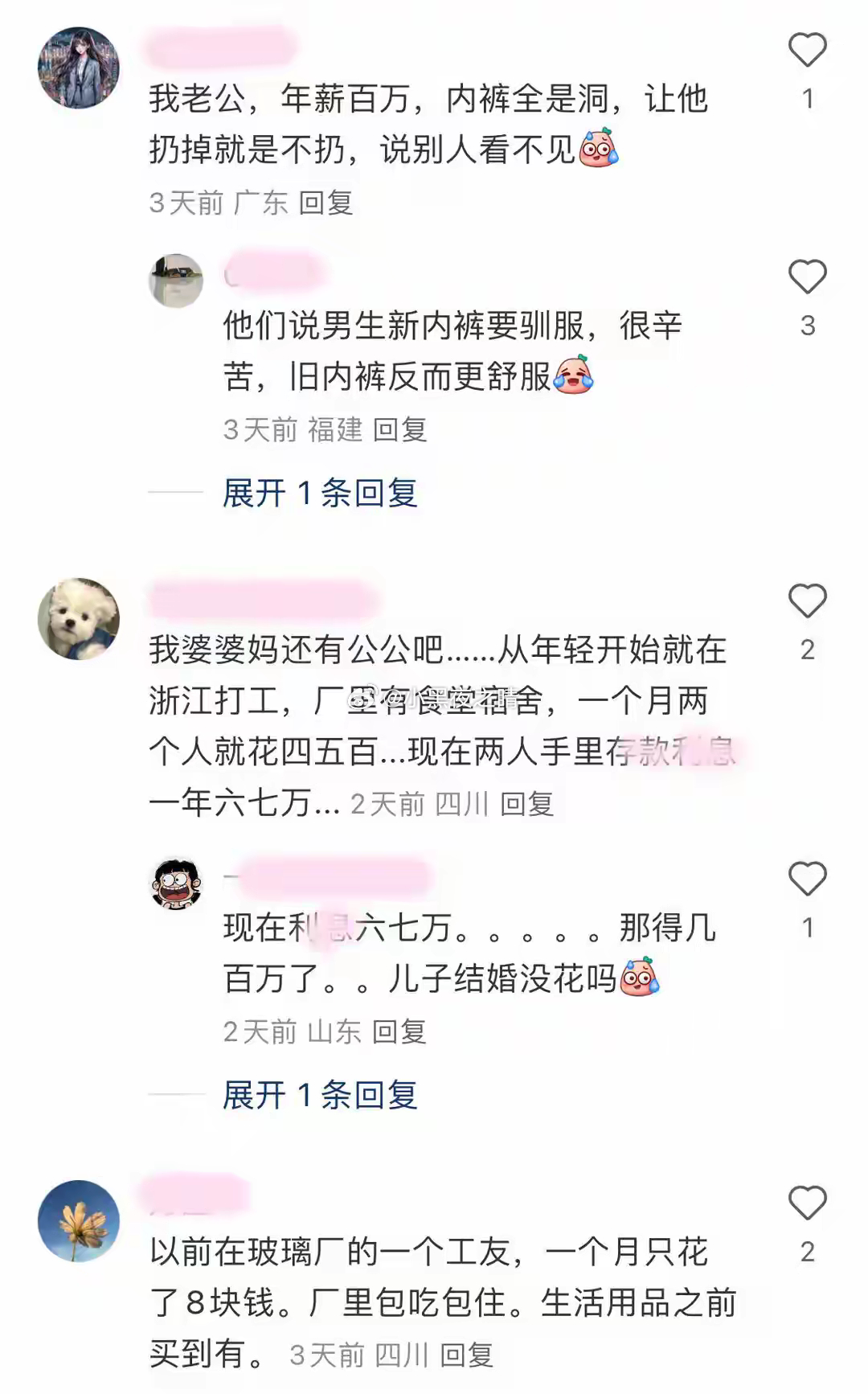Open the small room-photo avatar of 福建 replier
The width and height of the screenshot is (868, 1394).
click(x=177, y=281)
